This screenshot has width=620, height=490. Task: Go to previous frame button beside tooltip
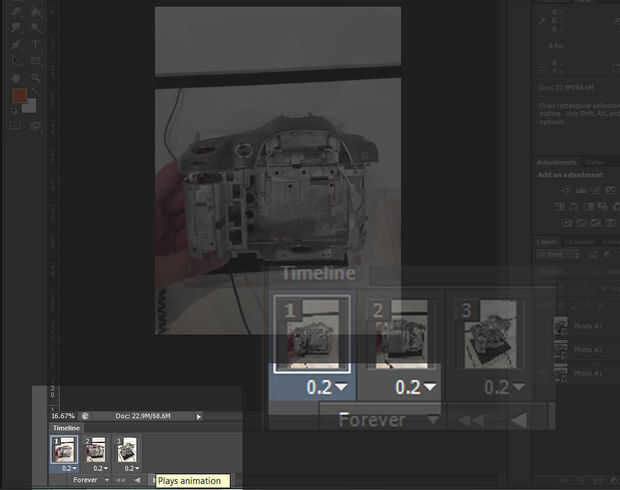137,481
